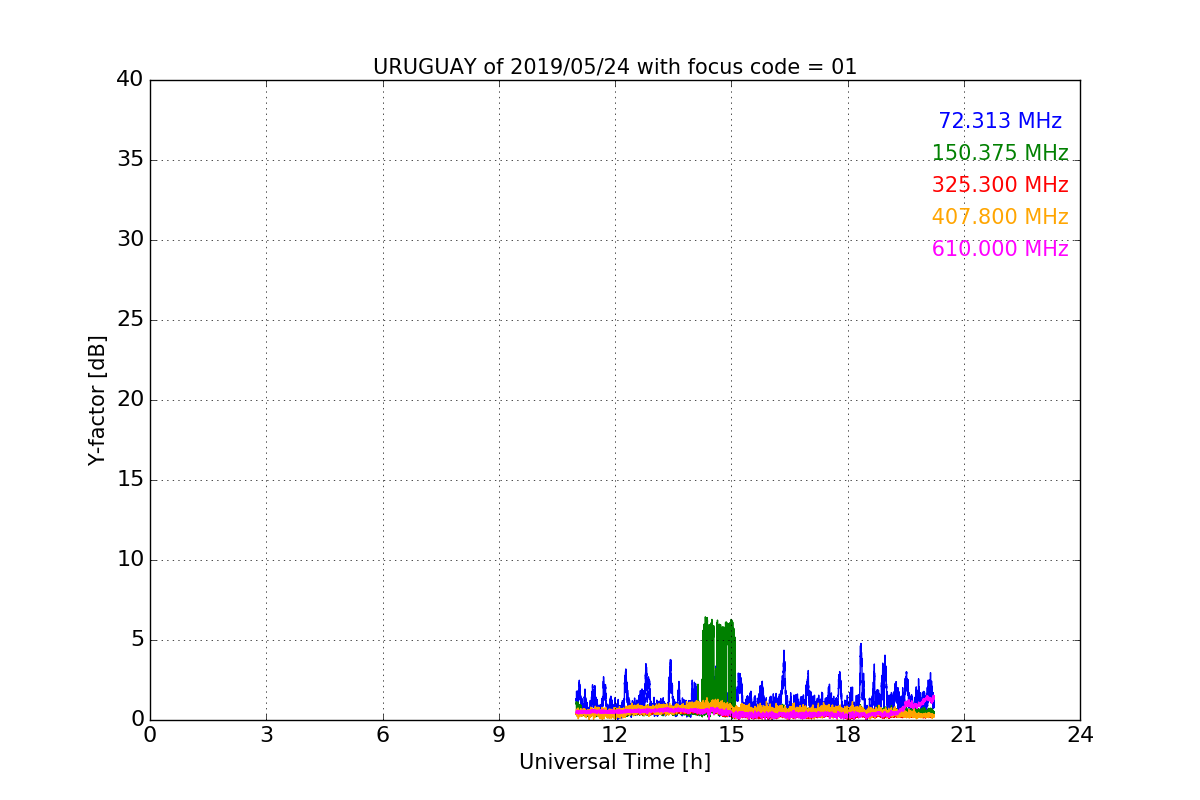The height and width of the screenshot is (800, 1200).
Task: Click the chart title 'URUGUAY of 2019/05/24'
Action: click(x=615, y=67)
